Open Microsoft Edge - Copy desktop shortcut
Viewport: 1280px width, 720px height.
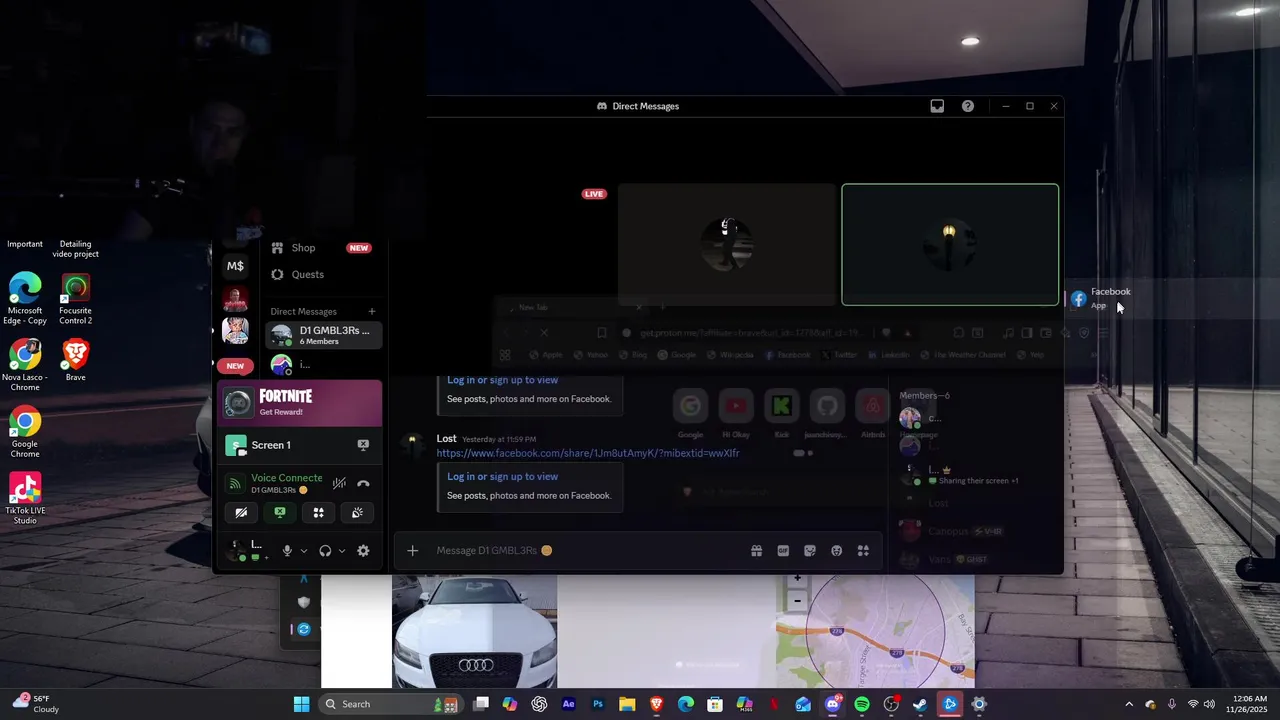(25, 299)
